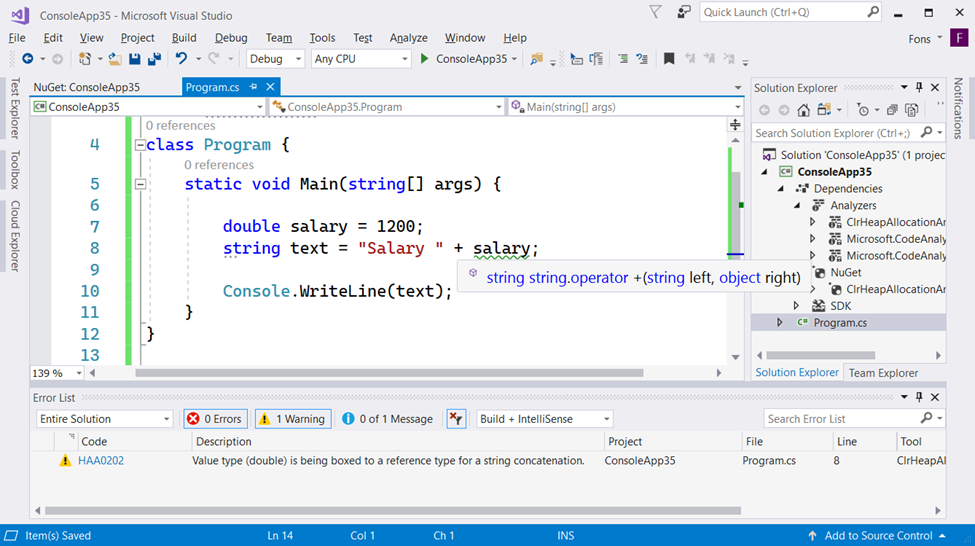Screen dimensions: 975x546
Task: Open the 139 % zoom dropdown
Action: (79, 373)
